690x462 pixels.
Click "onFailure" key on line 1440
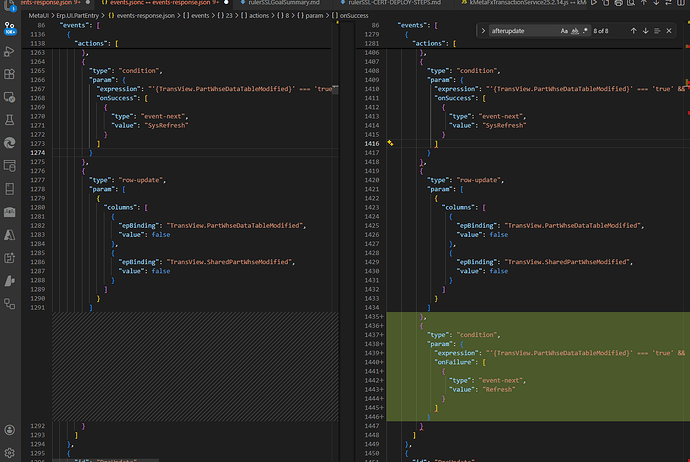pyautogui.click(x=454, y=362)
